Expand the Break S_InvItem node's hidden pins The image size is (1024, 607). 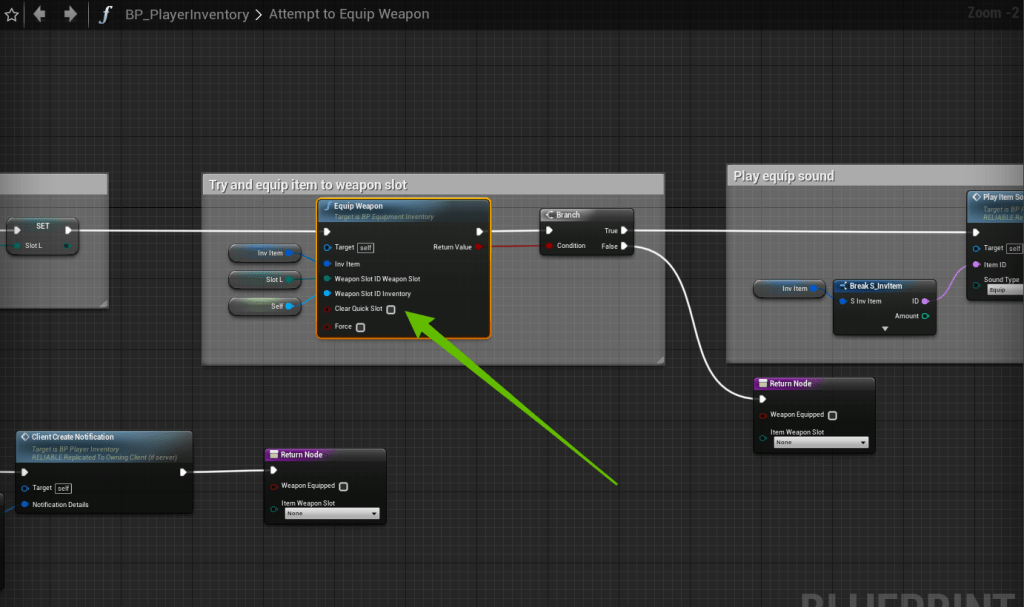click(x=884, y=329)
